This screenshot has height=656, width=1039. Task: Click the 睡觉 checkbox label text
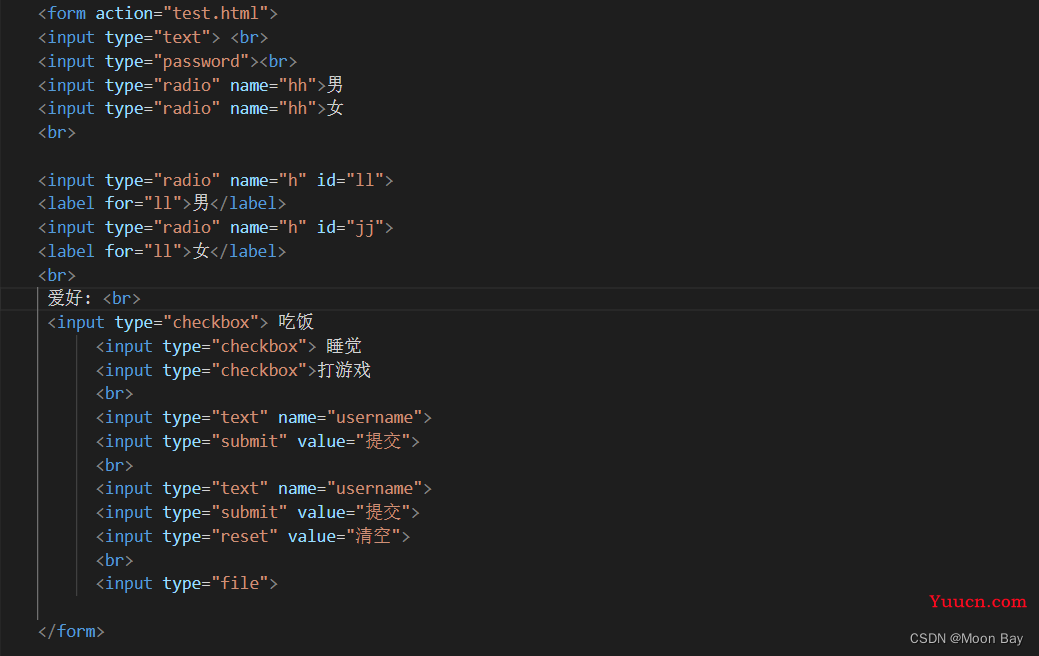[344, 346]
